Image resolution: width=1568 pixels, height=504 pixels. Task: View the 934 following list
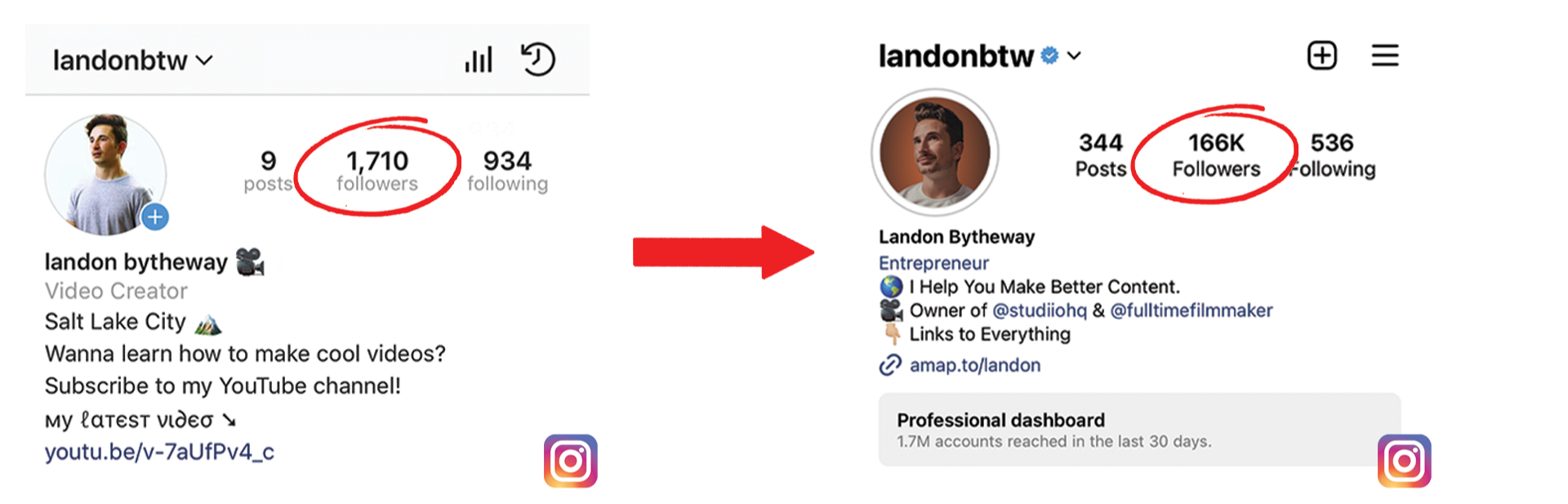(507, 171)
